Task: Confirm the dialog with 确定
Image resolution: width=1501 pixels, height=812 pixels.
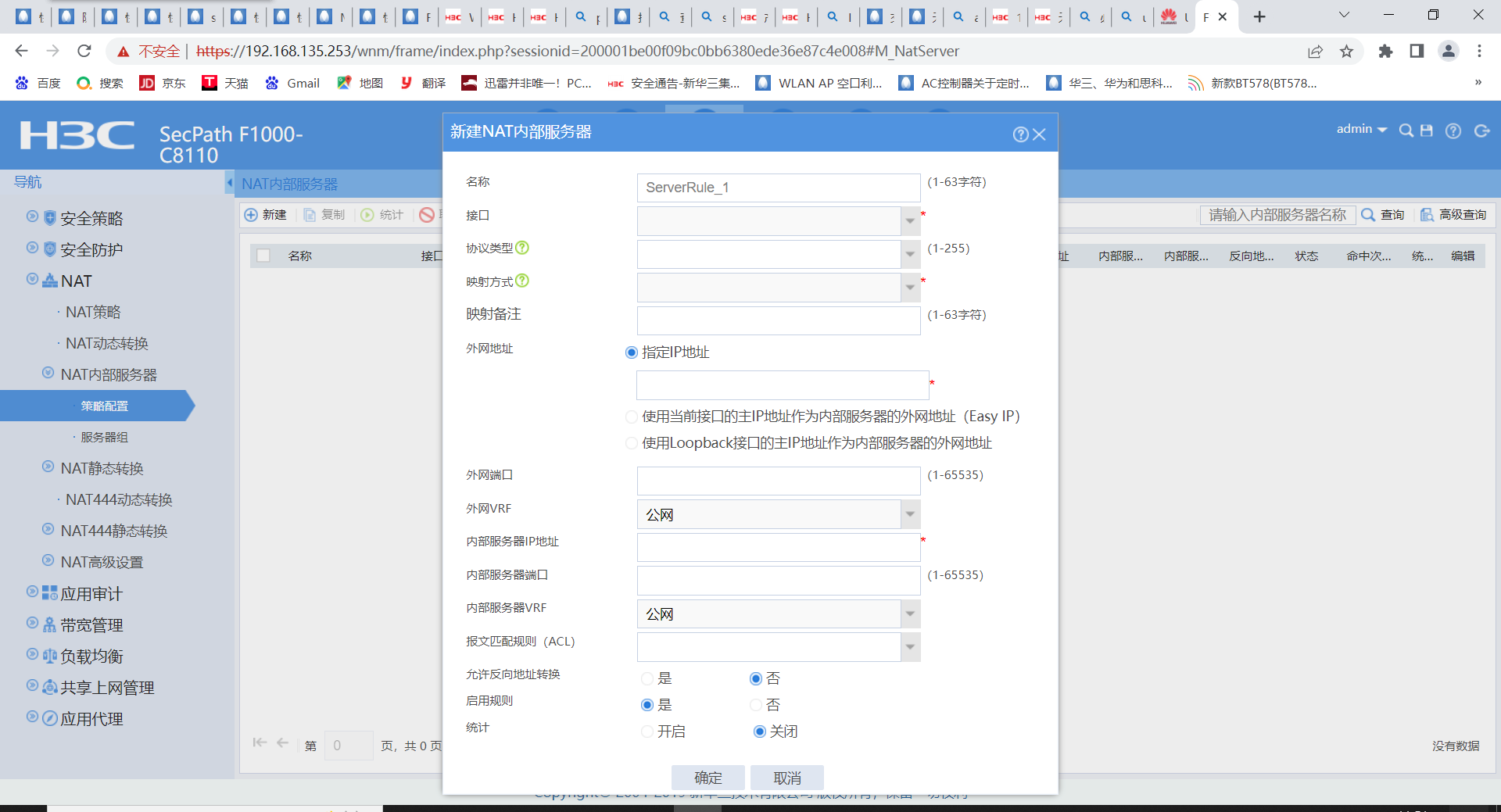Action: (708, 778)
